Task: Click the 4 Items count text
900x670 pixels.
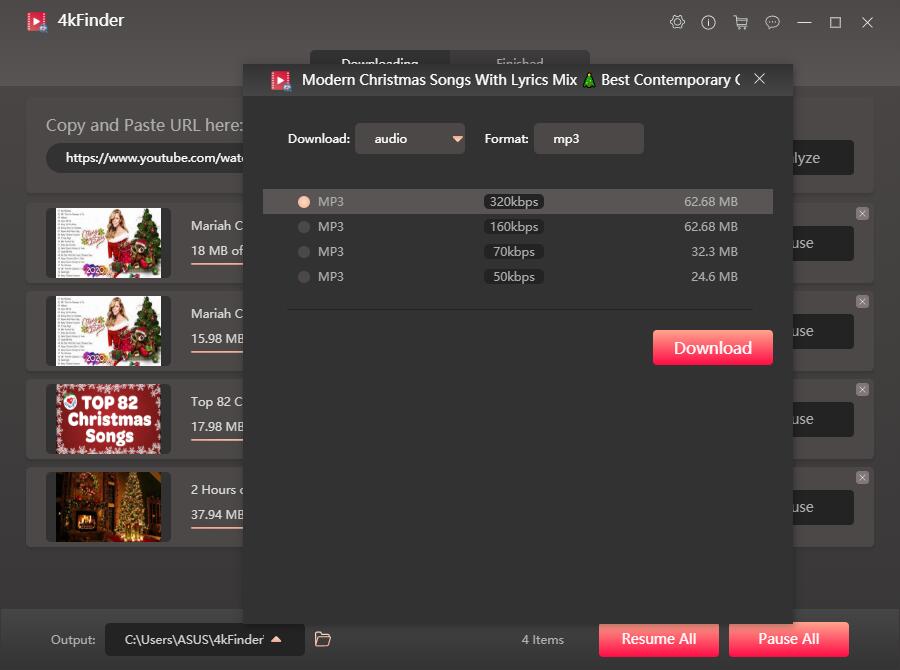Action: [x=542, y=640]
